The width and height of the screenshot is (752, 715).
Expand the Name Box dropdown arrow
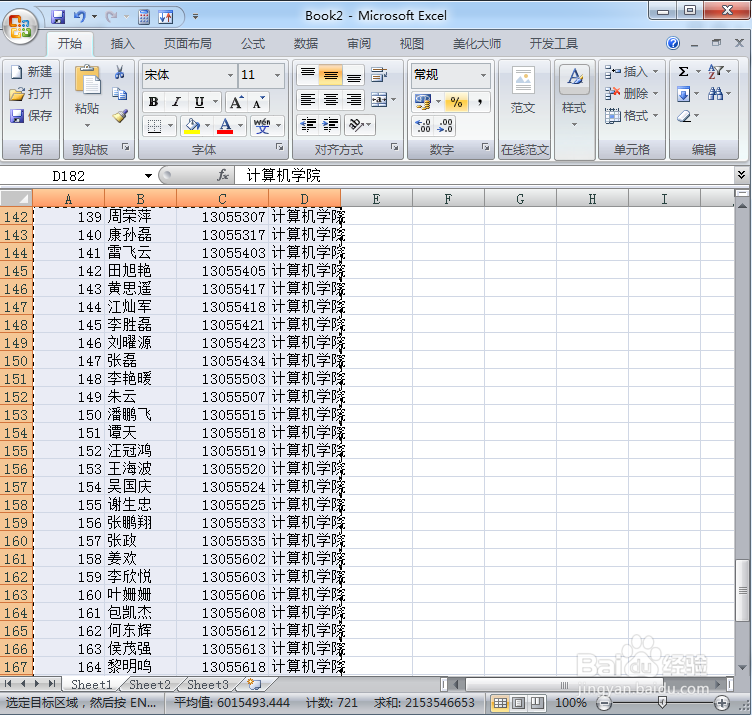click(x=148, y=176)
